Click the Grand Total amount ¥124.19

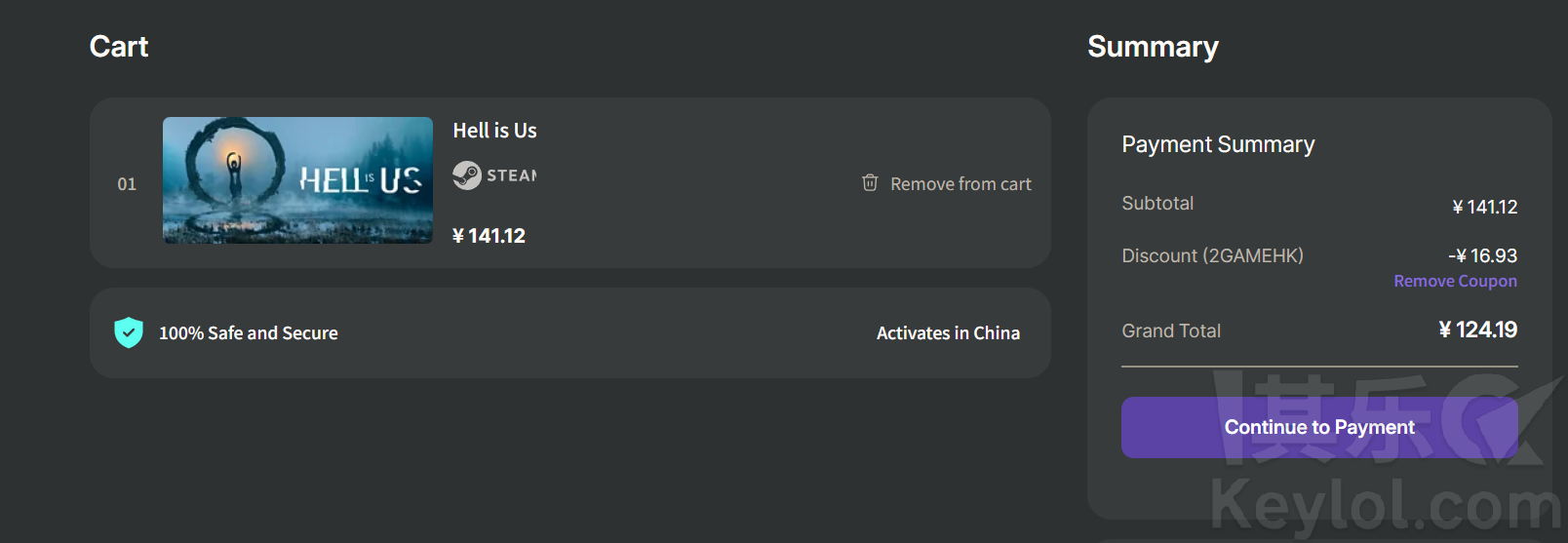click(1478, 330)
